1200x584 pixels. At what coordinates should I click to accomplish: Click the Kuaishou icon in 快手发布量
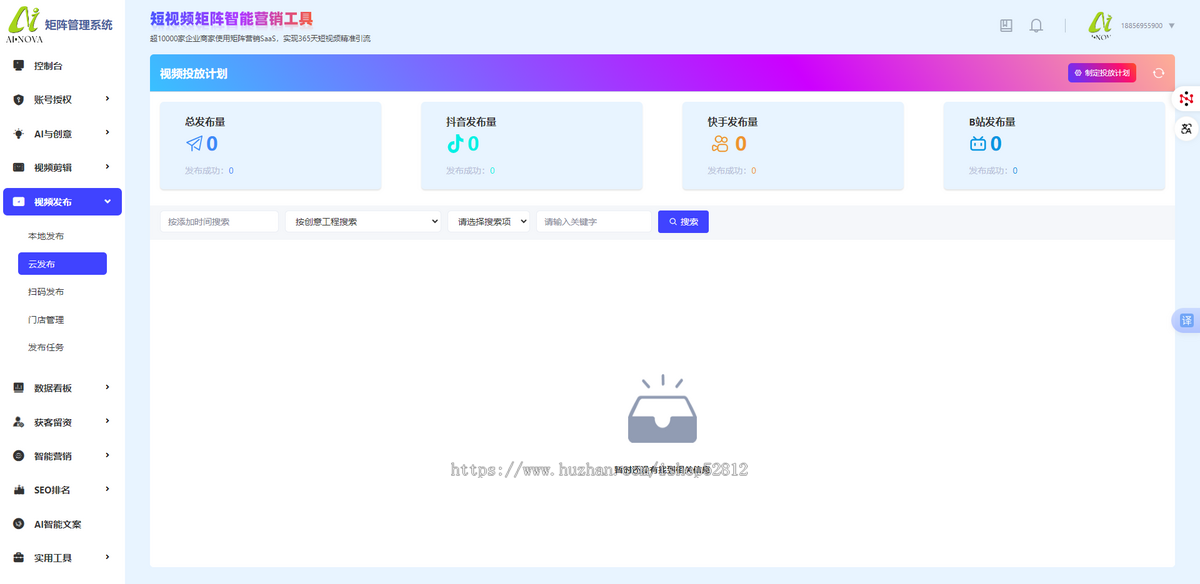pyautogui.click(x=719, y=144)
